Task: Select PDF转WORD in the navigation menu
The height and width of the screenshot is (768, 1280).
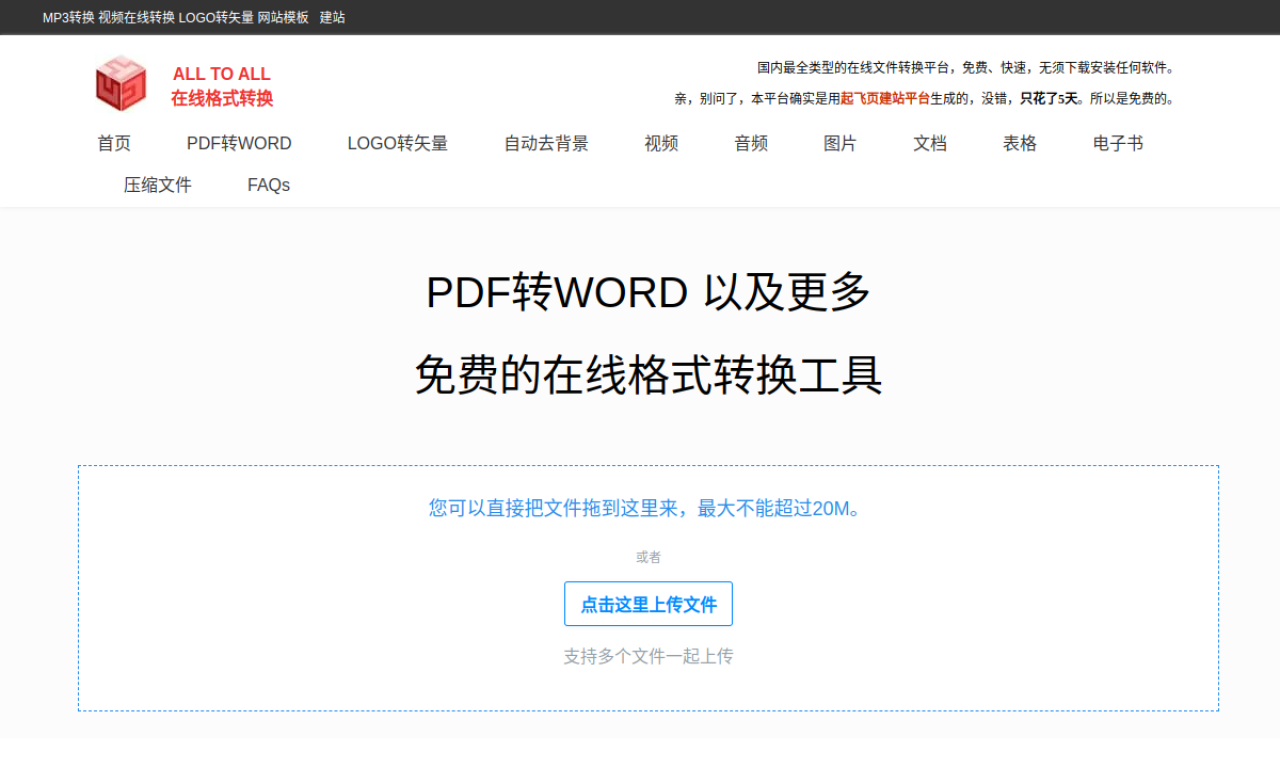Action: coord(239,143)
